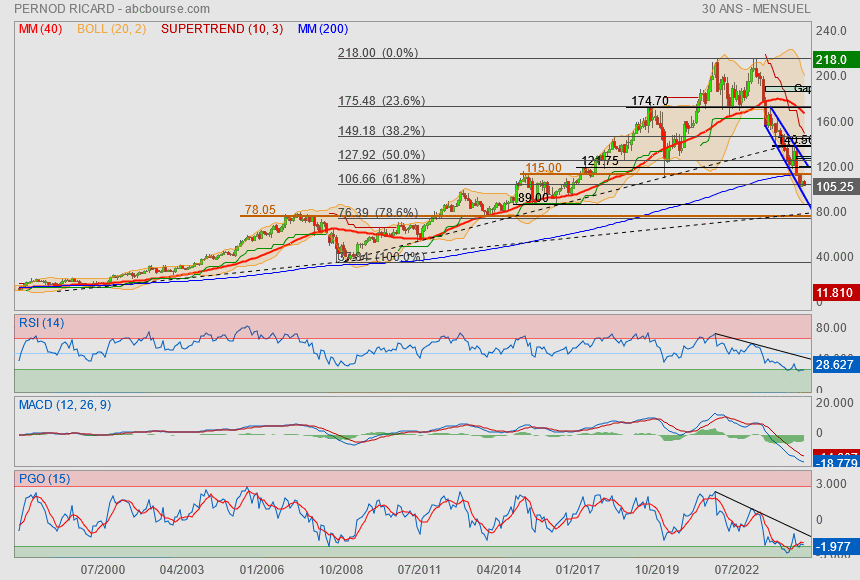This screenshot has height=580, width=860.
Task: Click the 07/2022 date axis label
Action: (737, 570)
